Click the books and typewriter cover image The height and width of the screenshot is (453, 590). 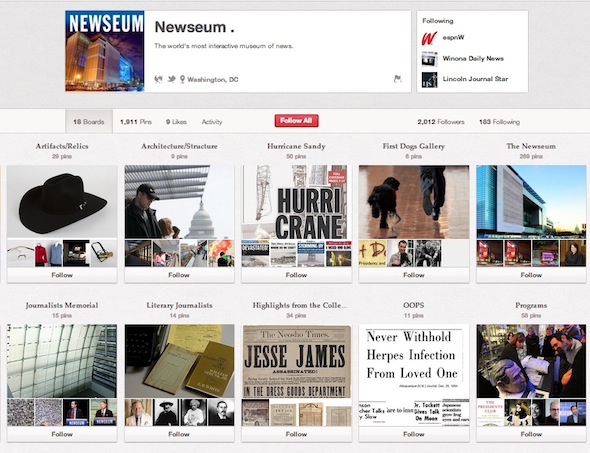(x=179, y=361)
